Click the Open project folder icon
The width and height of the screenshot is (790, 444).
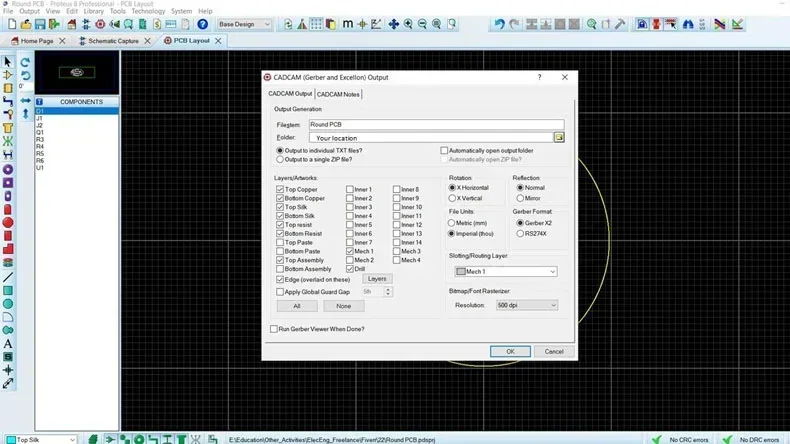(25, 24)
